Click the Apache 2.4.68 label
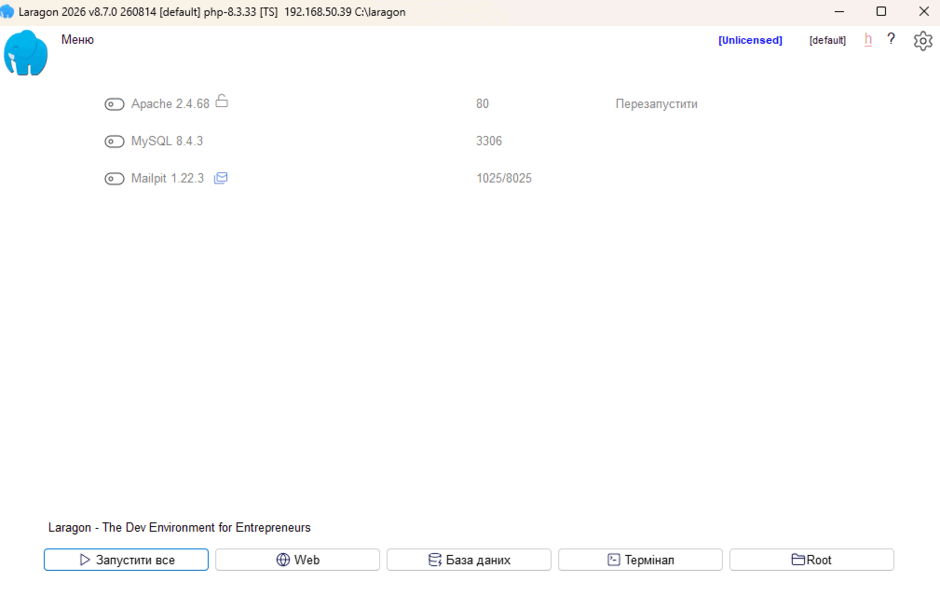940x595 pixels. [x=170, y=104]
